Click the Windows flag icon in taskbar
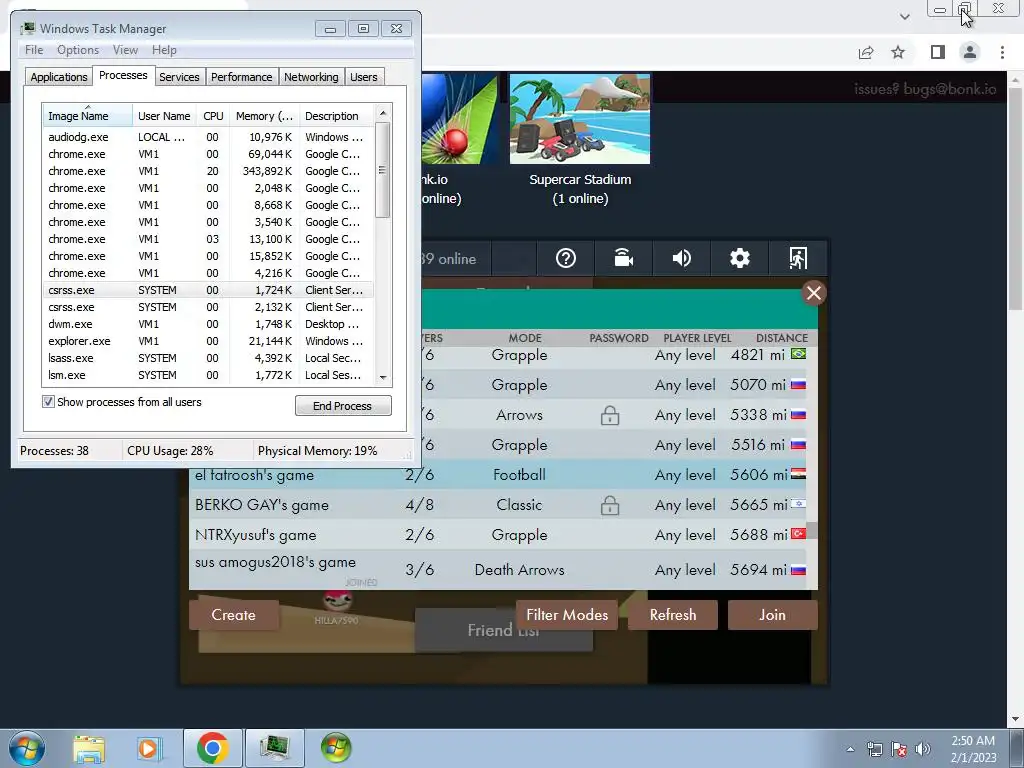The width and height of the screenshot is (1024, 768). (x=336, y=748)
